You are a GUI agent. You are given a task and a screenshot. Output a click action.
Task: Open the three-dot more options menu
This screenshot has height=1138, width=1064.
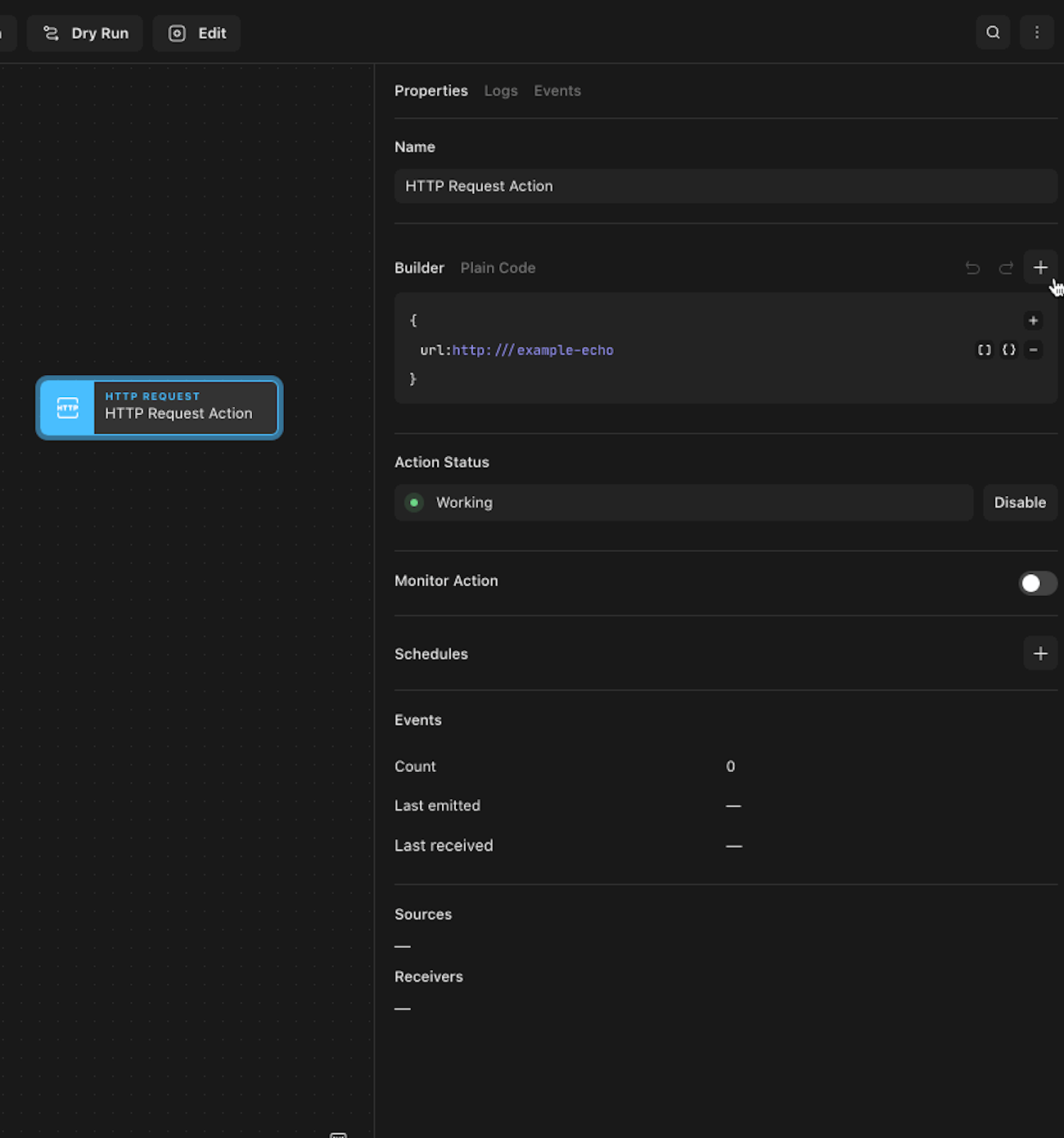click(x=1036, y=33)
